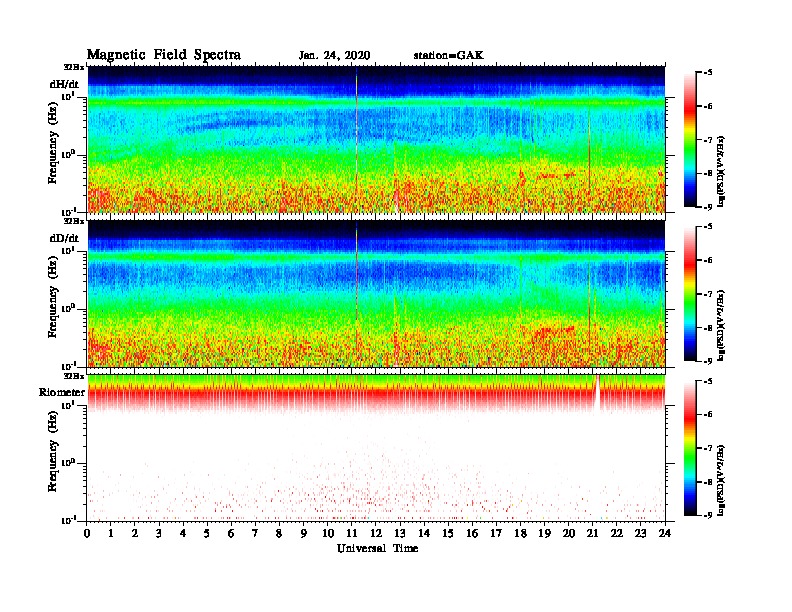Click the "-9" value on the dH/dt color scale
The width and height of the screenshot is (792, 612).
[708, 207]
